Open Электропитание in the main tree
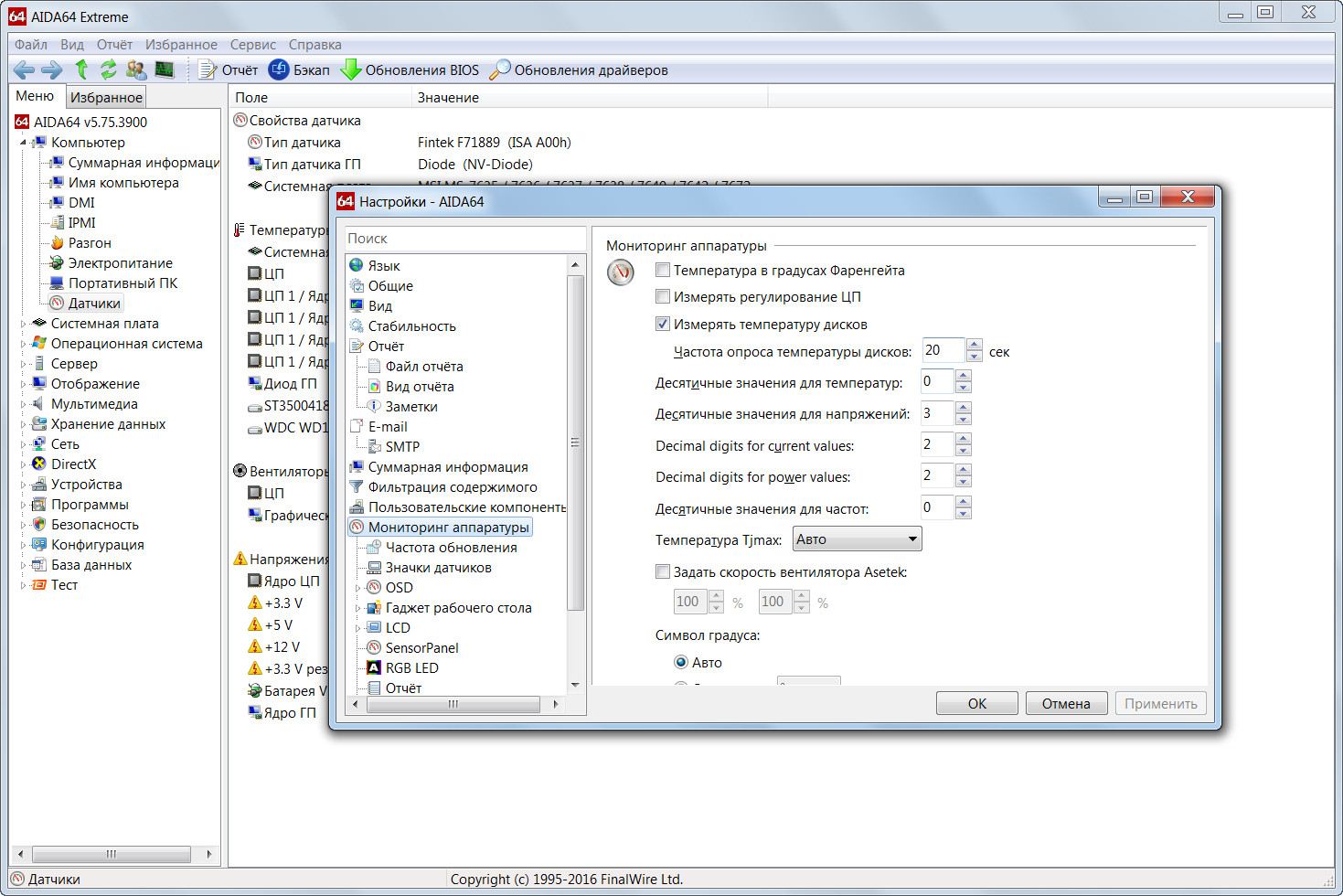The height and width of the screenshot is (896, 1343). (111, 262)
